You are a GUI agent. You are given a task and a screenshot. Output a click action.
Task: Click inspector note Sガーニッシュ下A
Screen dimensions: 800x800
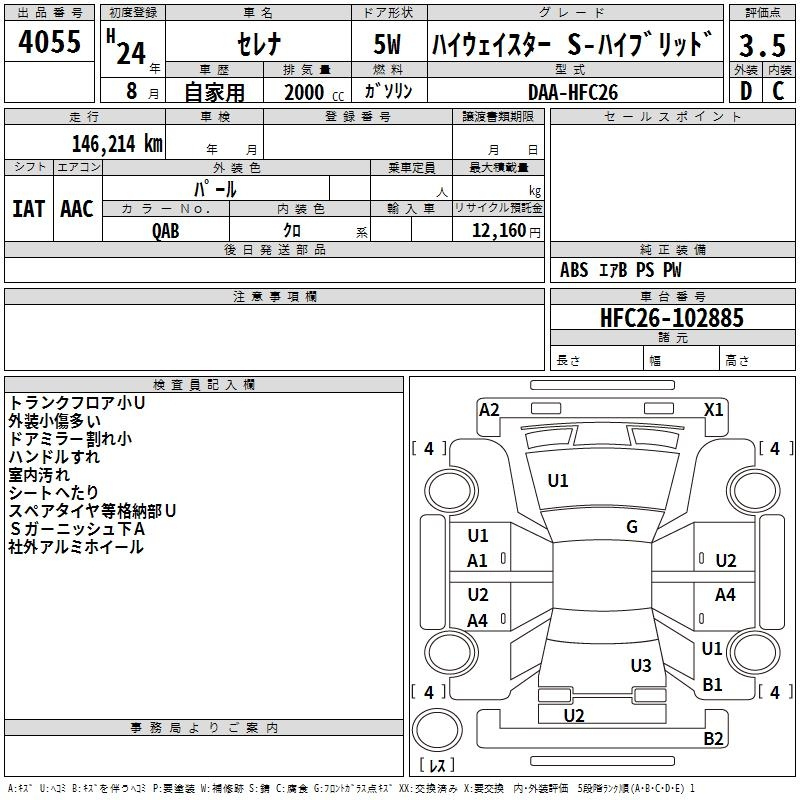77,529
